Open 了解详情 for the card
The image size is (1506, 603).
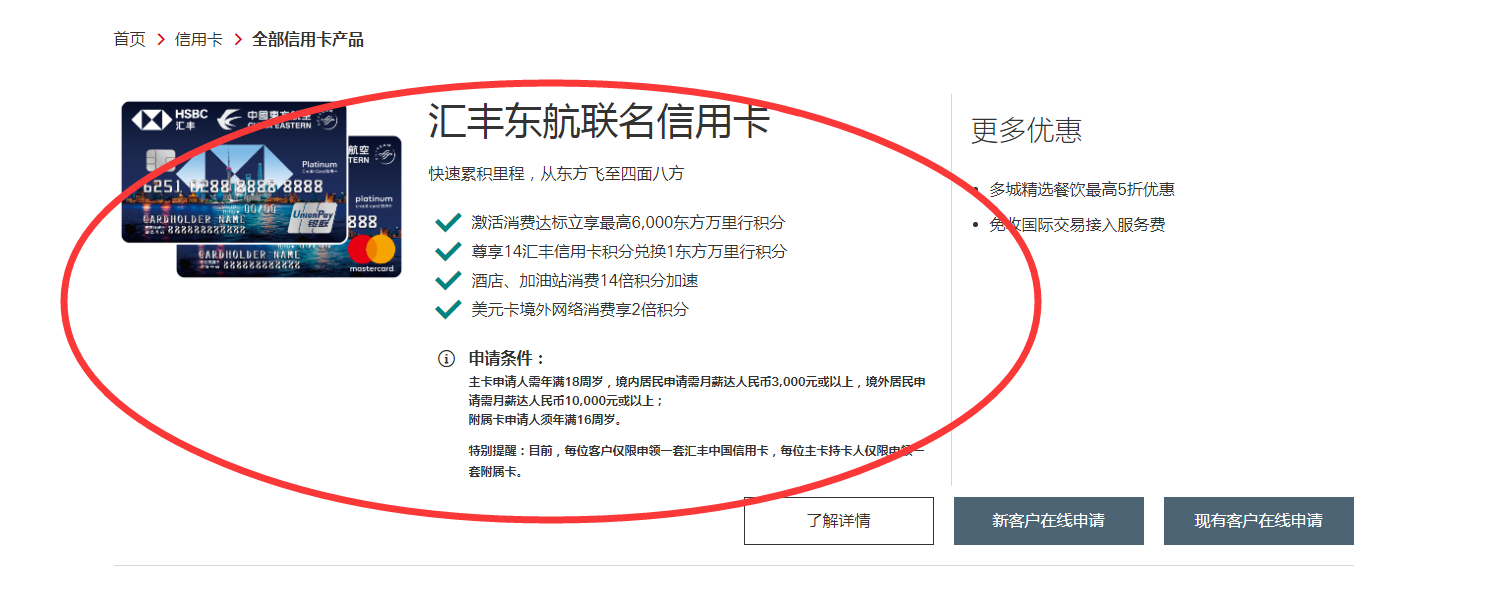[838, 521]
